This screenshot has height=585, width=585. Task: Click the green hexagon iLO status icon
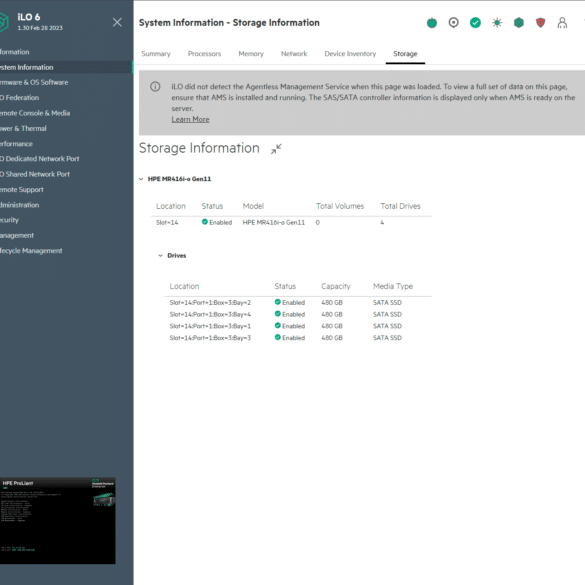pos(519,23)
